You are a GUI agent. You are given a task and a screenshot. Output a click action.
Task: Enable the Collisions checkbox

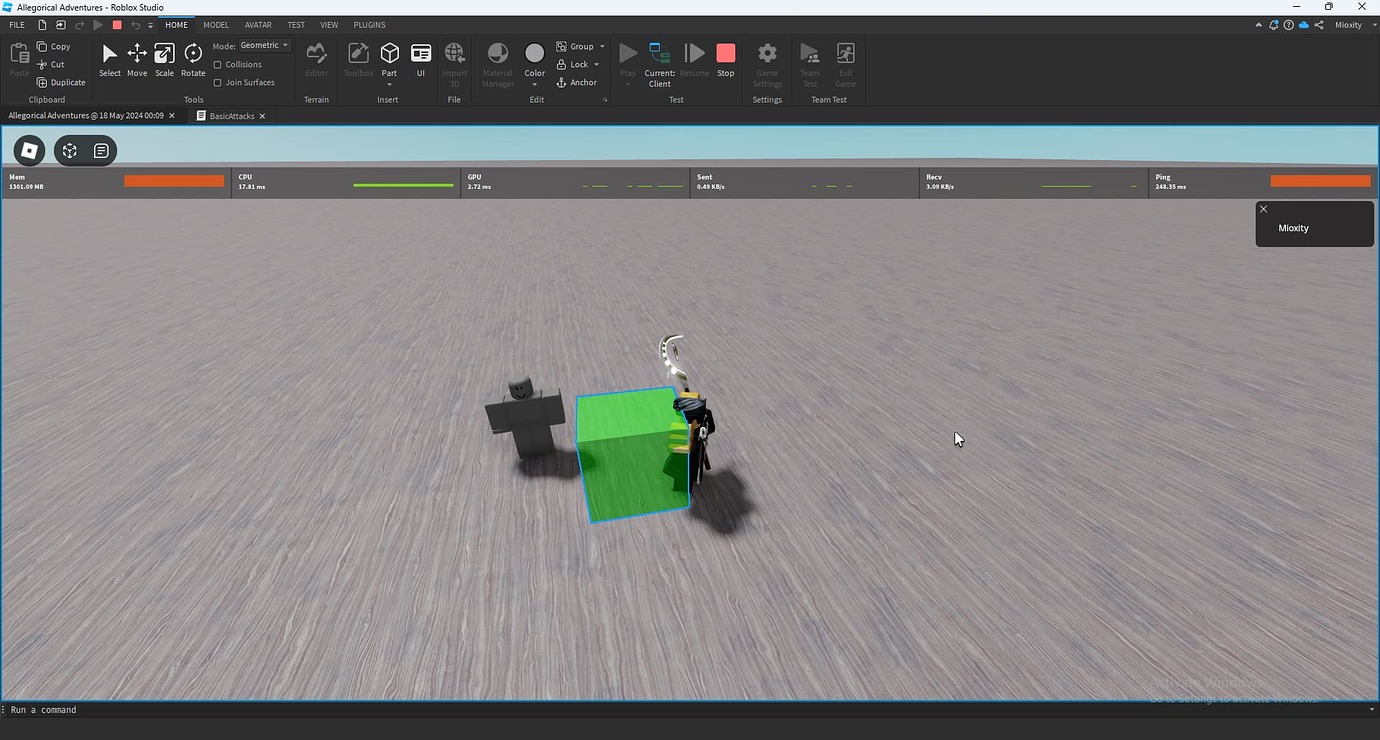click(x=218, y=64)
